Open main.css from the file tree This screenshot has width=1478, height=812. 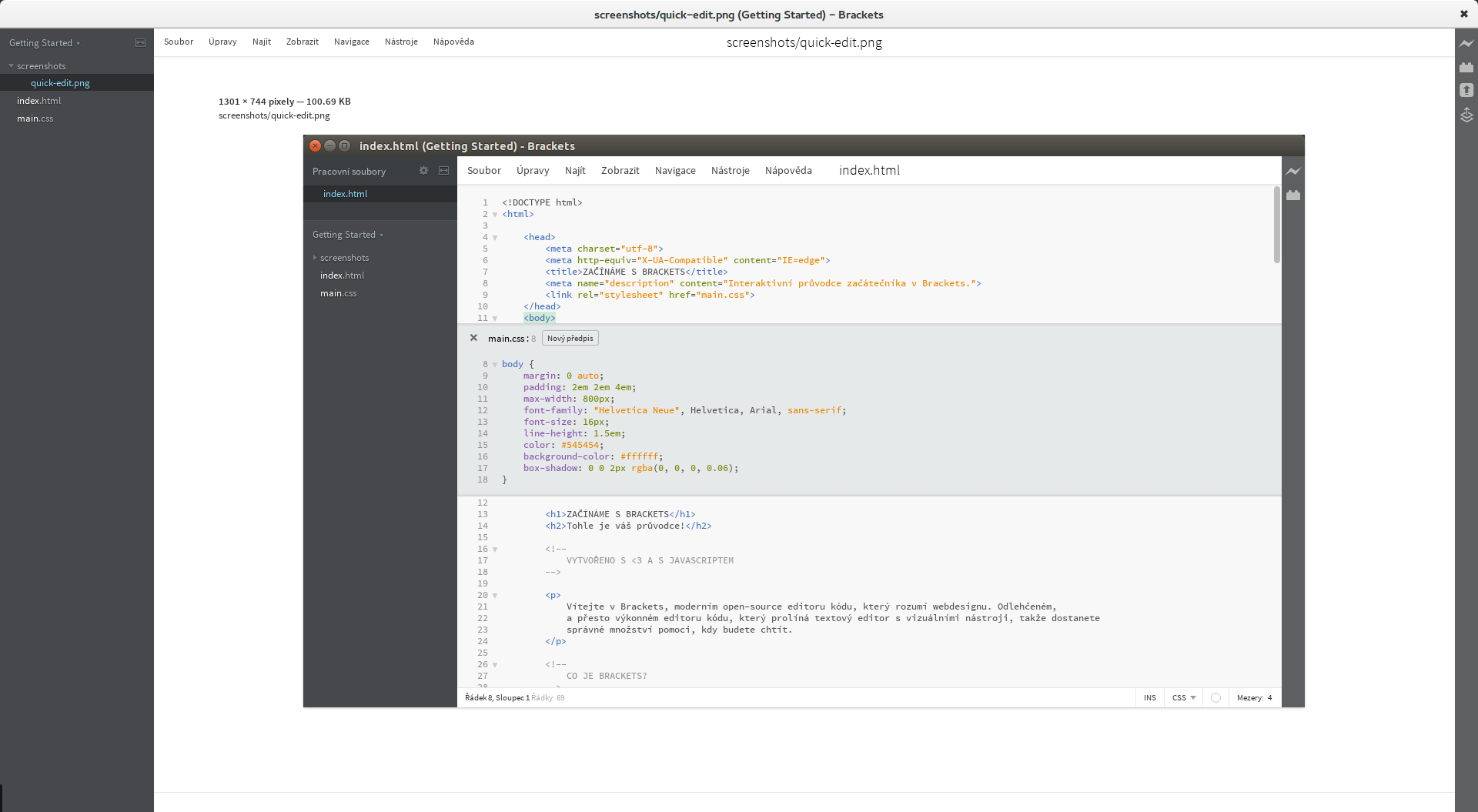coord(35,119)
